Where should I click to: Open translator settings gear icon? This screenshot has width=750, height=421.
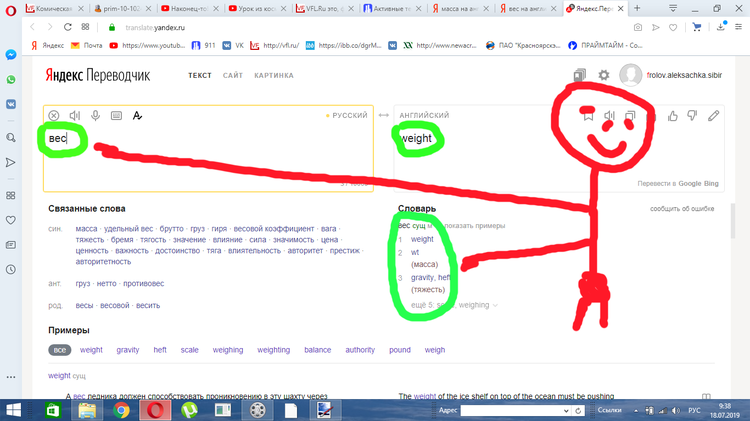click(604, 75)
